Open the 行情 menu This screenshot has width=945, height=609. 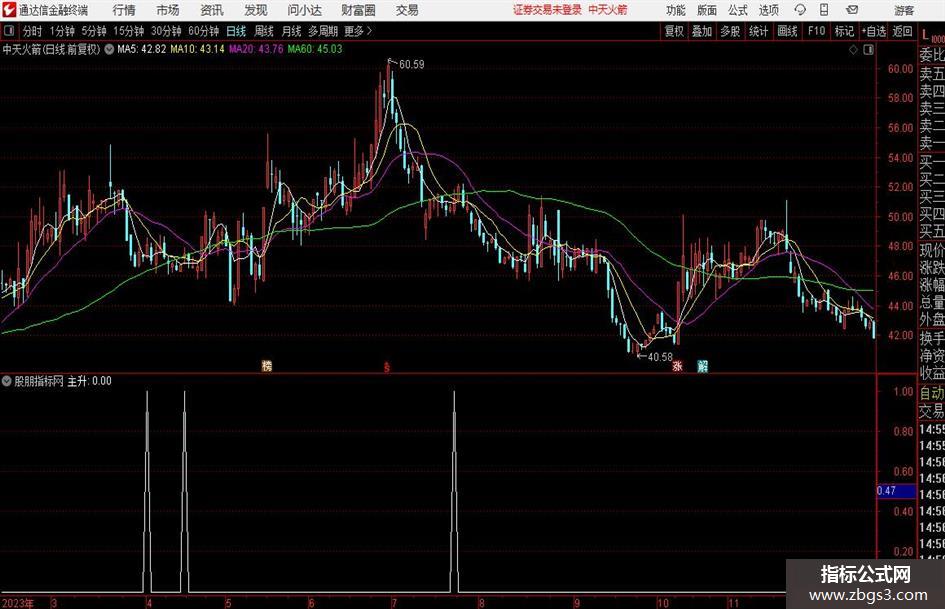tap(124, 10)
